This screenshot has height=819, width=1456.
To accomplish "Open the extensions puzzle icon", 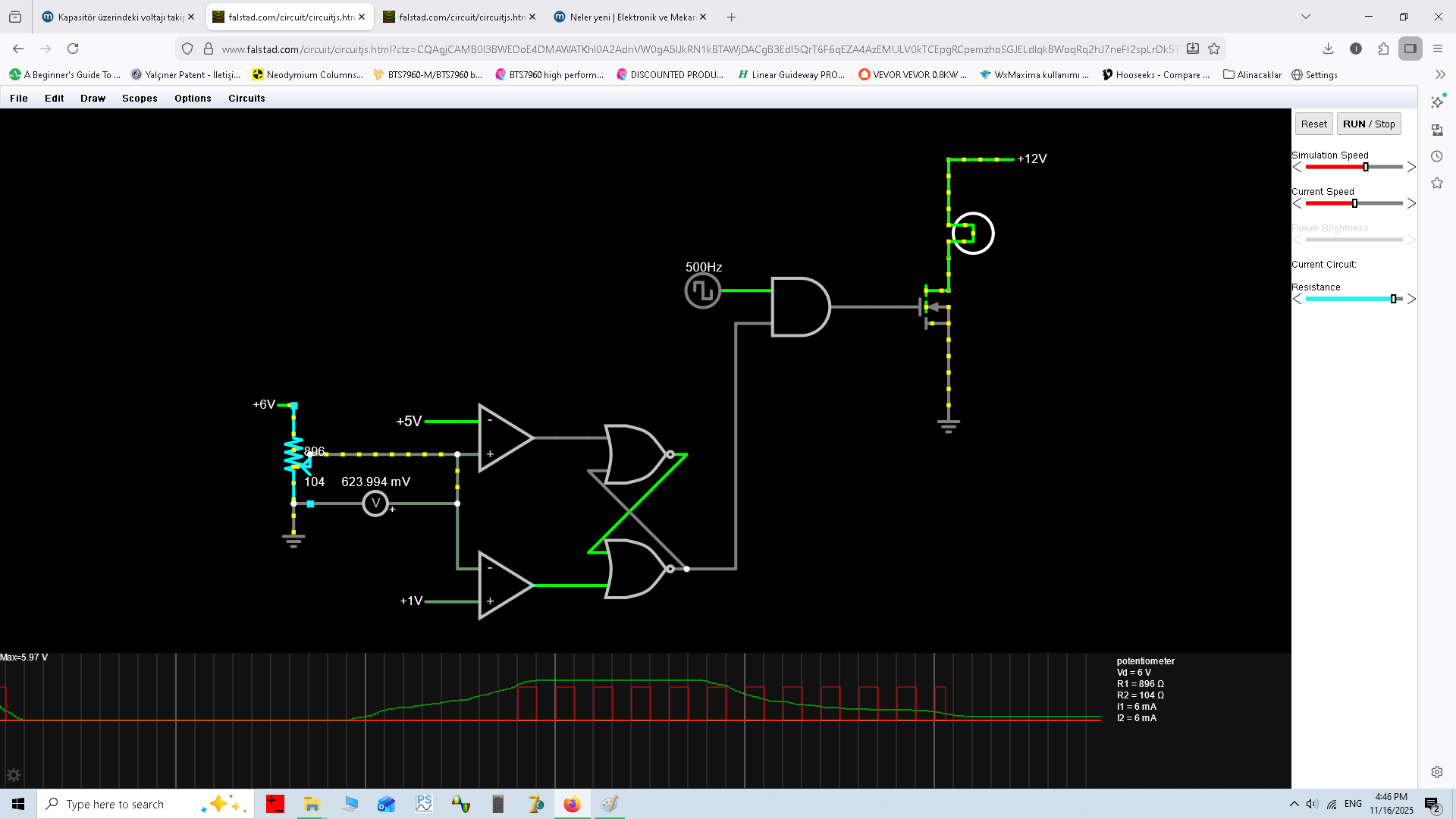I will pos(1383,49).
